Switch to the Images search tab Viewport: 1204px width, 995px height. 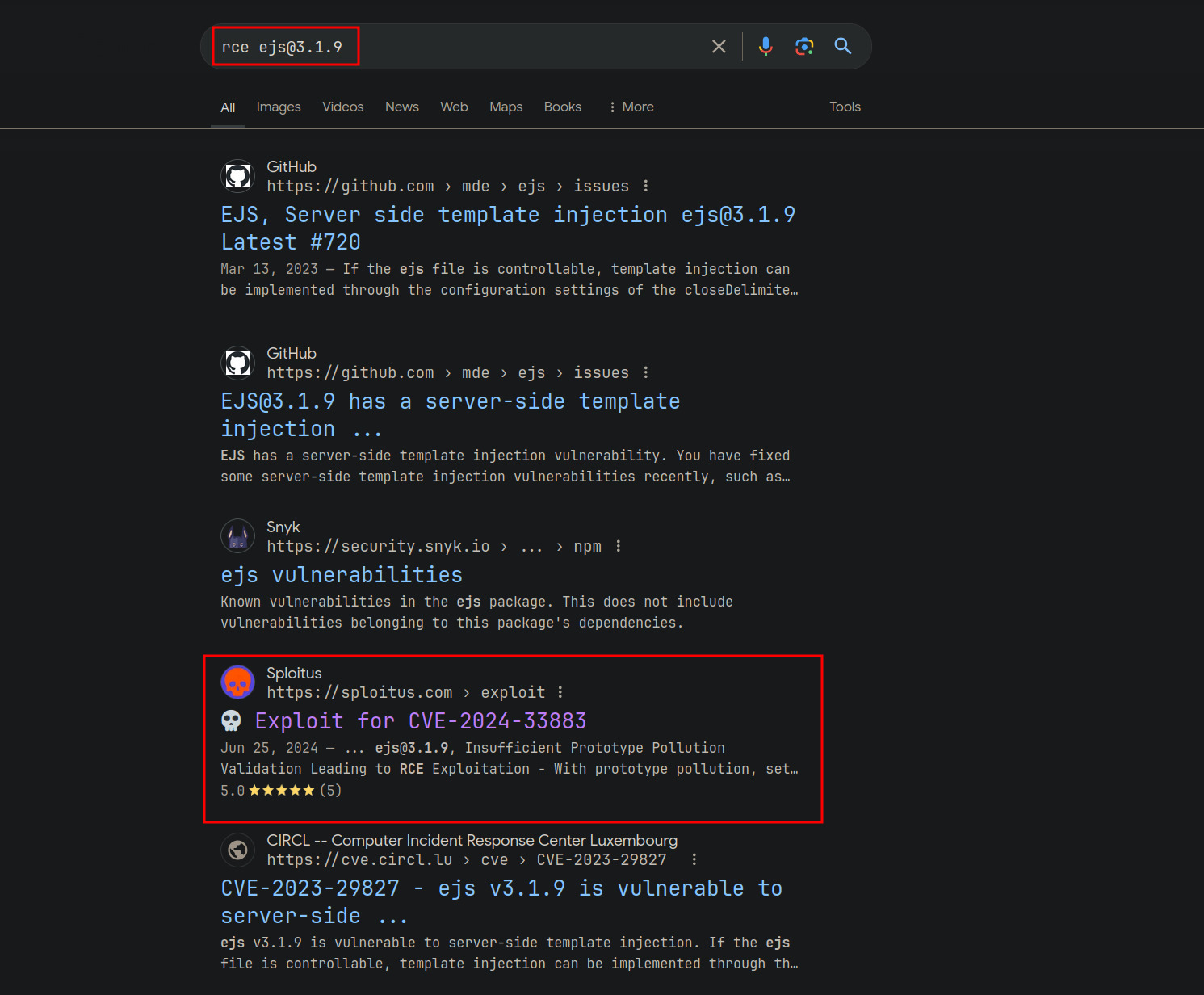coord(278,107)
